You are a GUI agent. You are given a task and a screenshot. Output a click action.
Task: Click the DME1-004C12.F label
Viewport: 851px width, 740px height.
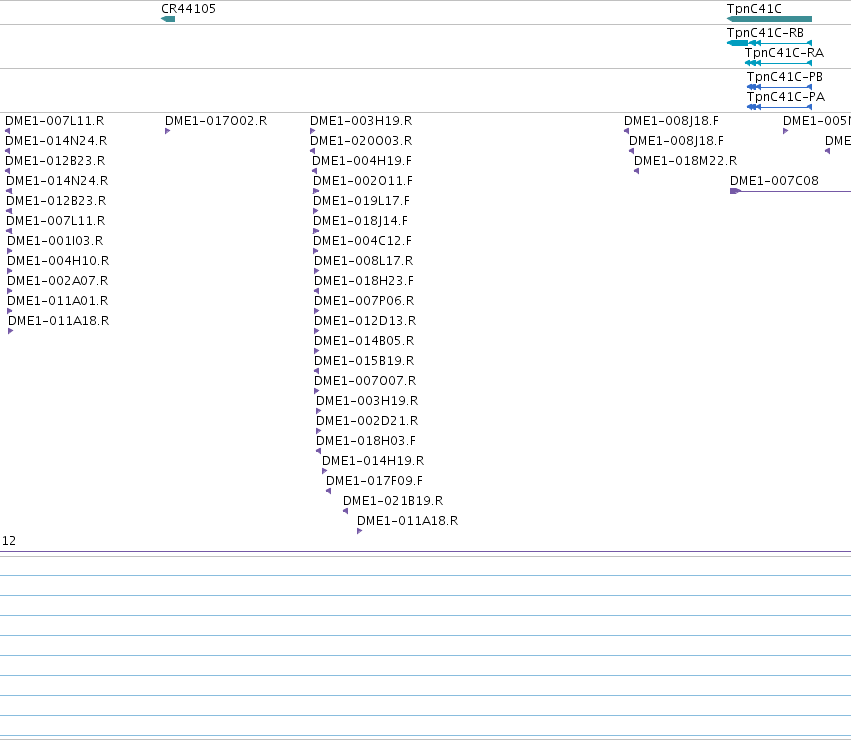363,241
